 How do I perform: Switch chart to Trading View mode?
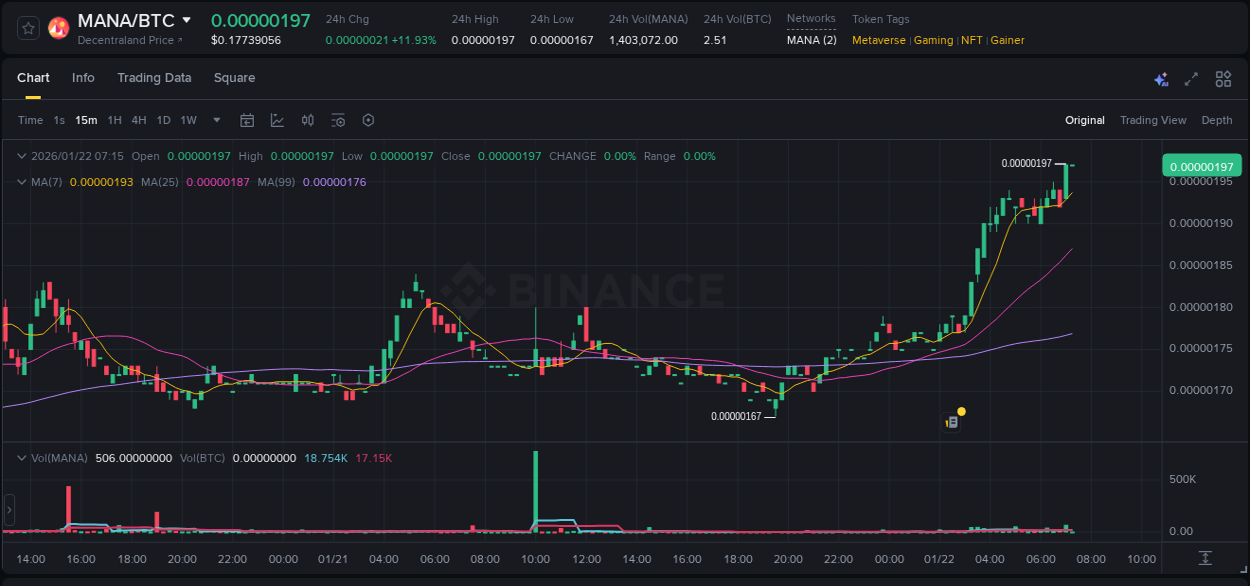pos(1153,120)
